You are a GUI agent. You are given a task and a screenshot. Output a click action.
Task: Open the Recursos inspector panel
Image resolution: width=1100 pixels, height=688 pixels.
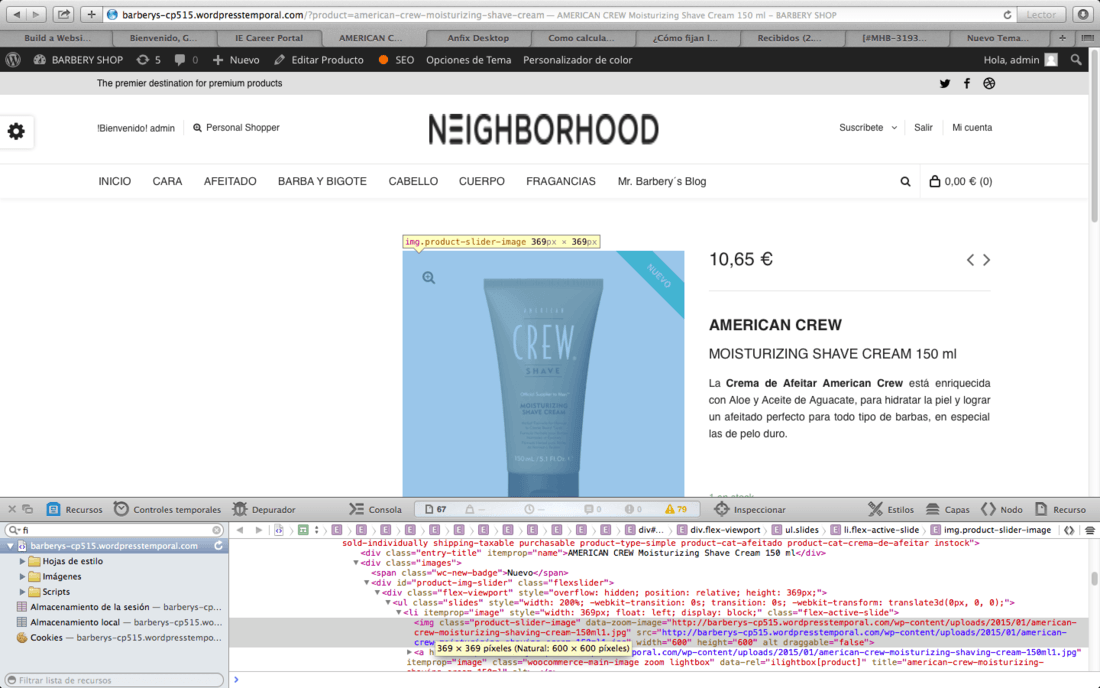click(x=74, y=509)
